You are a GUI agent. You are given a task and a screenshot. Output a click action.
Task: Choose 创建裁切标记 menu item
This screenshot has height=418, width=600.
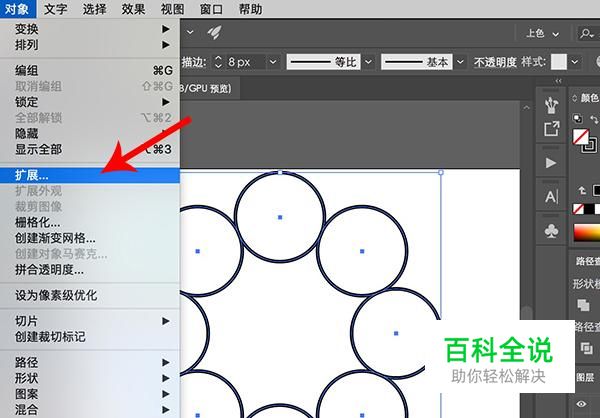coord(90,337)
